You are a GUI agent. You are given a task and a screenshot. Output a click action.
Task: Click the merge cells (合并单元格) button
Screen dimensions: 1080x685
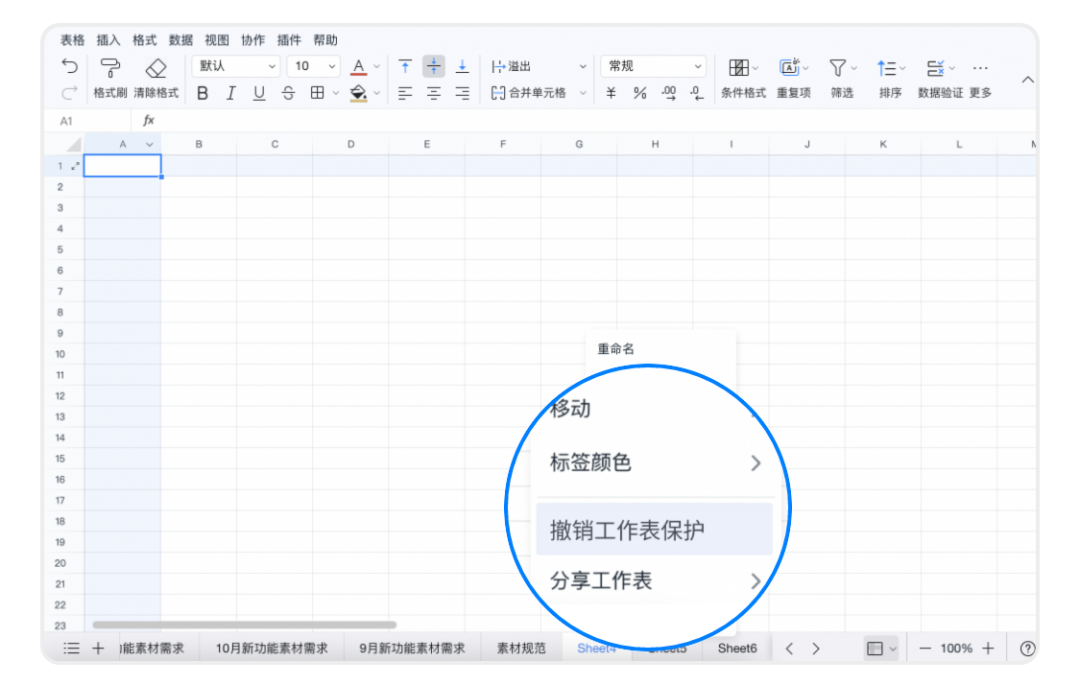coord(530,93)
